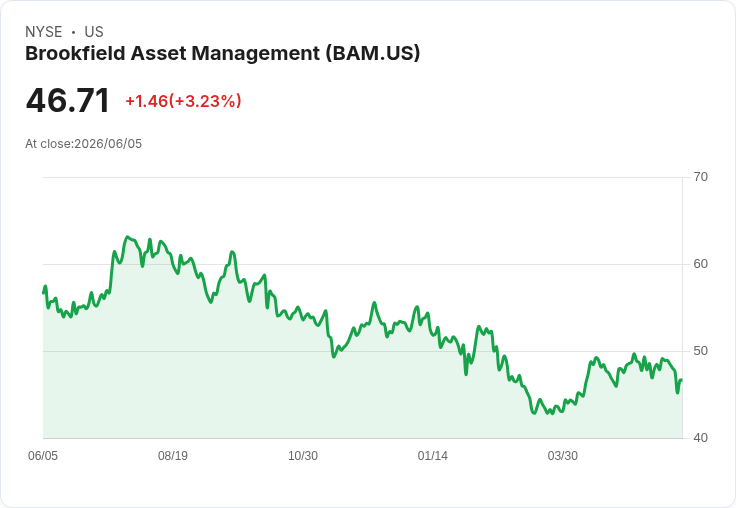Screen dimensions: 736x508
Task: Click the 01/14 date on x-axis
Action: 432,455
